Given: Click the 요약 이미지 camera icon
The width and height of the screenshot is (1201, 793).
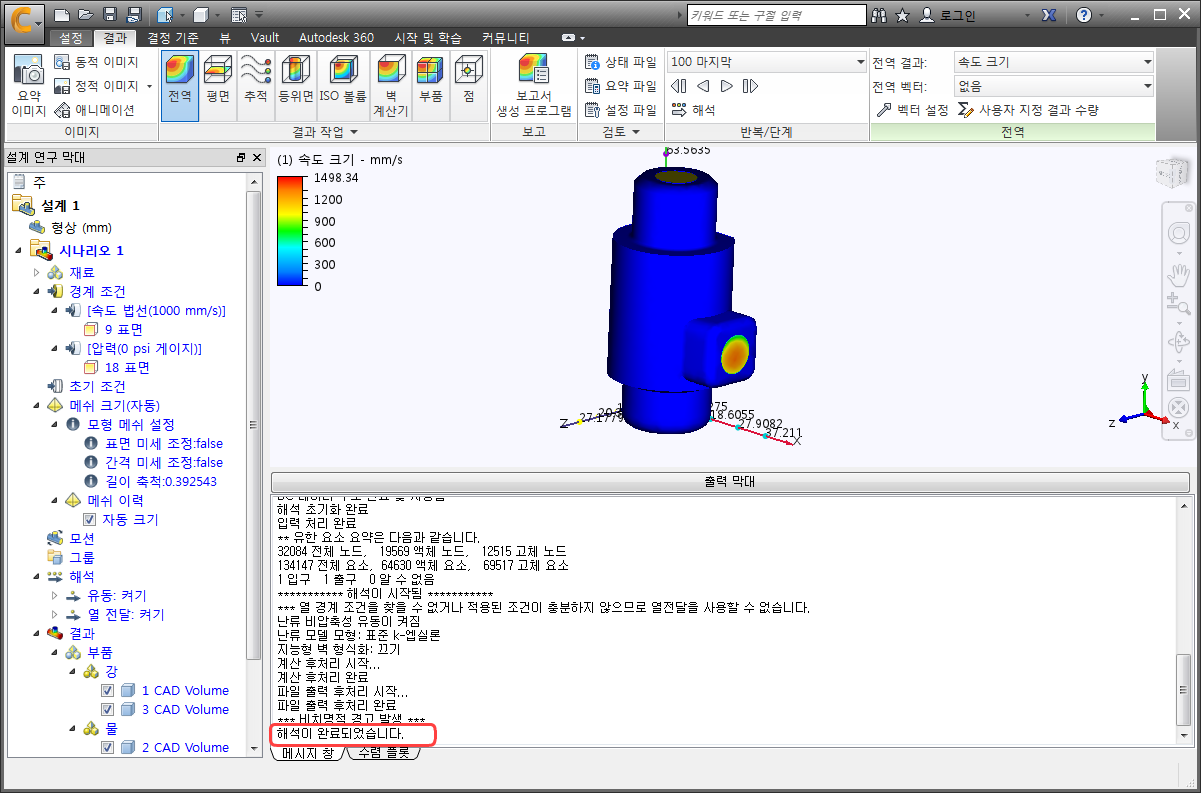Looking at the screenshot, I should click(x=29, y=71).
